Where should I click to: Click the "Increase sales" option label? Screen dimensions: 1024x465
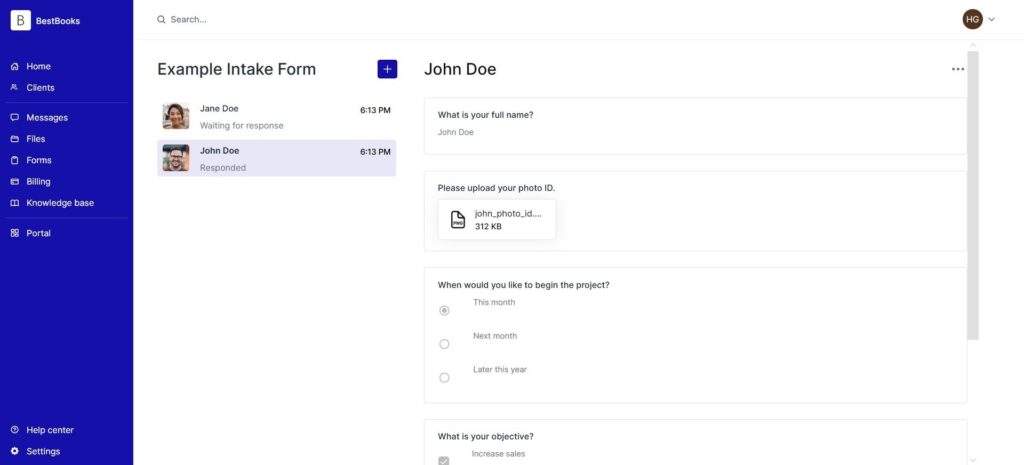(498, 454)
